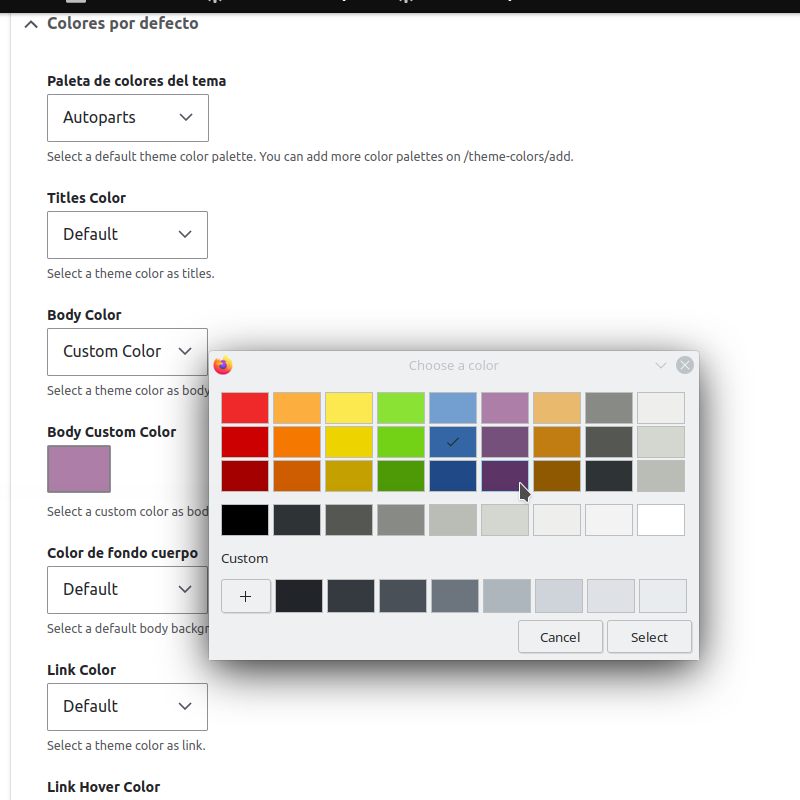
Task: Pick the bright red swatch in top row
Action: [x=245, y=408]
